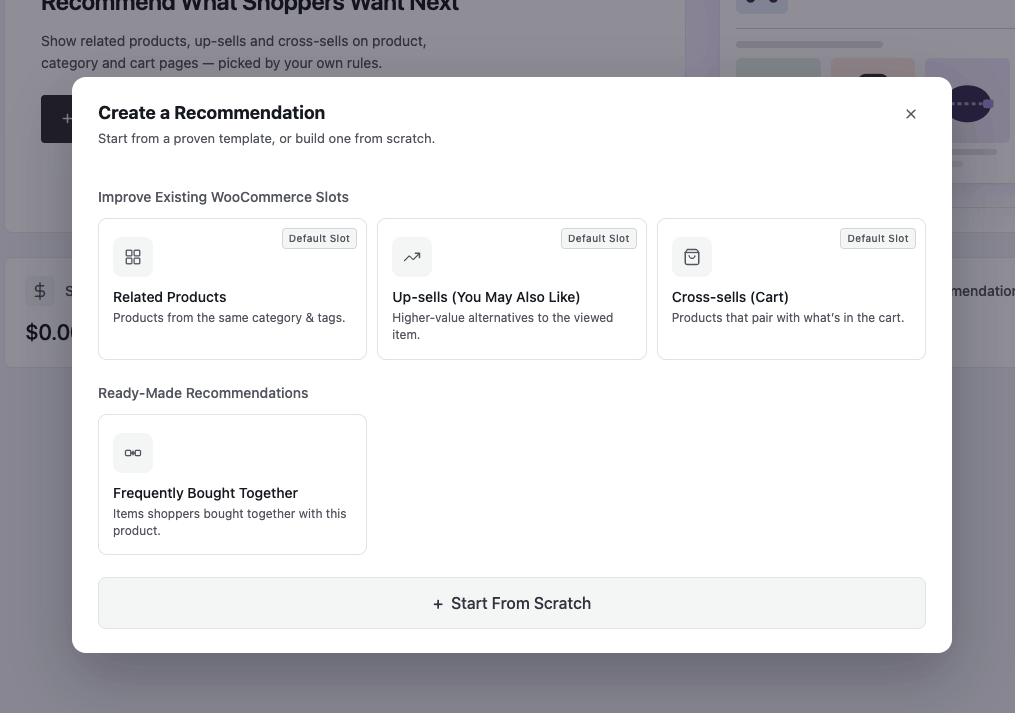Click 'Products that pair with what's in the cart.'
This screenshot has height=713, width=1015.
[788, 318]
